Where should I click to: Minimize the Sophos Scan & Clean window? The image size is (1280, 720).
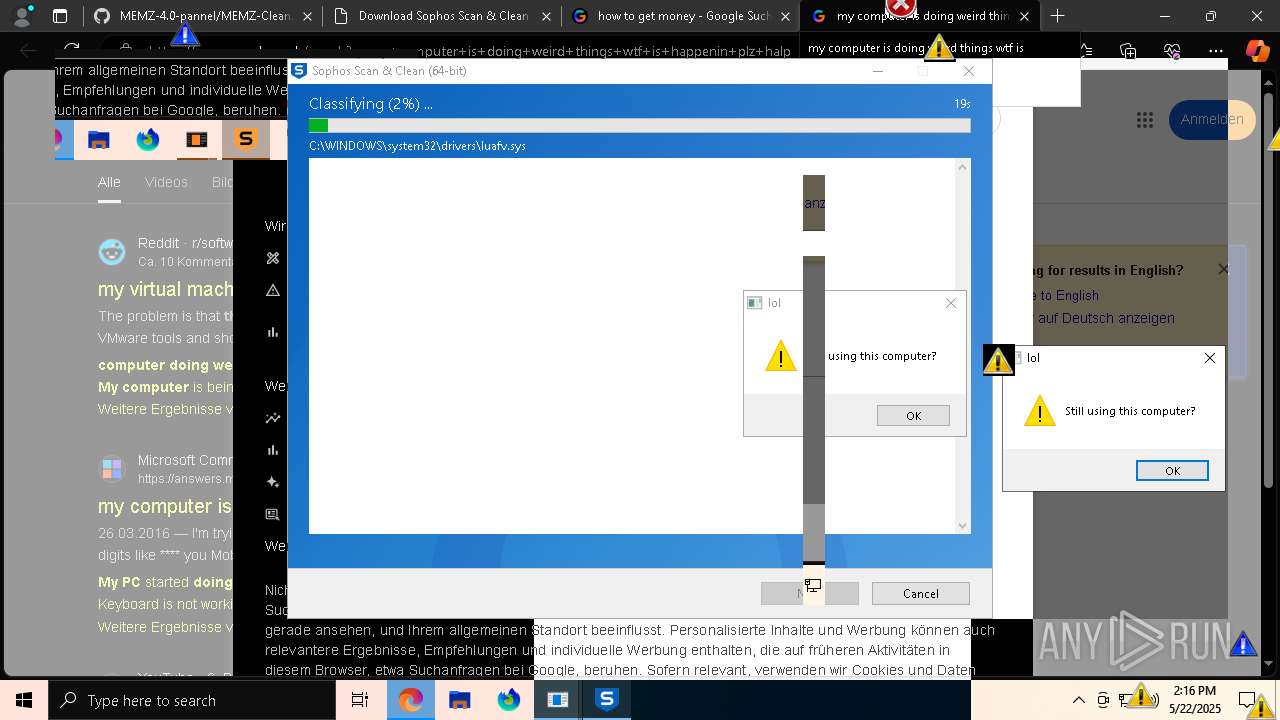click(877, 71)
